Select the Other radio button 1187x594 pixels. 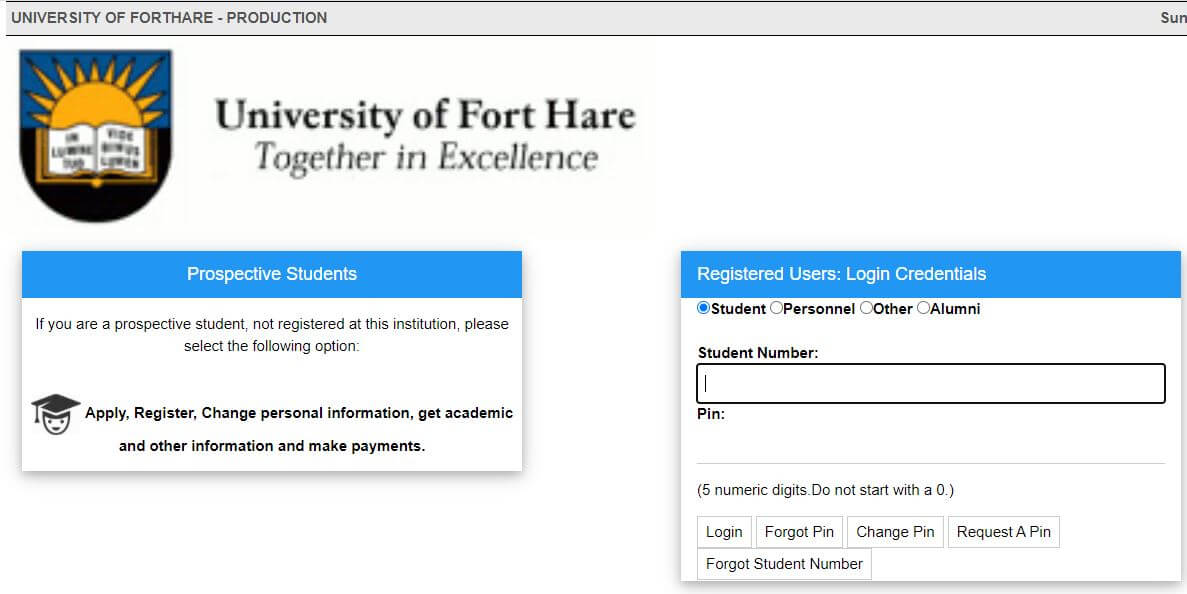coord(866,308)
